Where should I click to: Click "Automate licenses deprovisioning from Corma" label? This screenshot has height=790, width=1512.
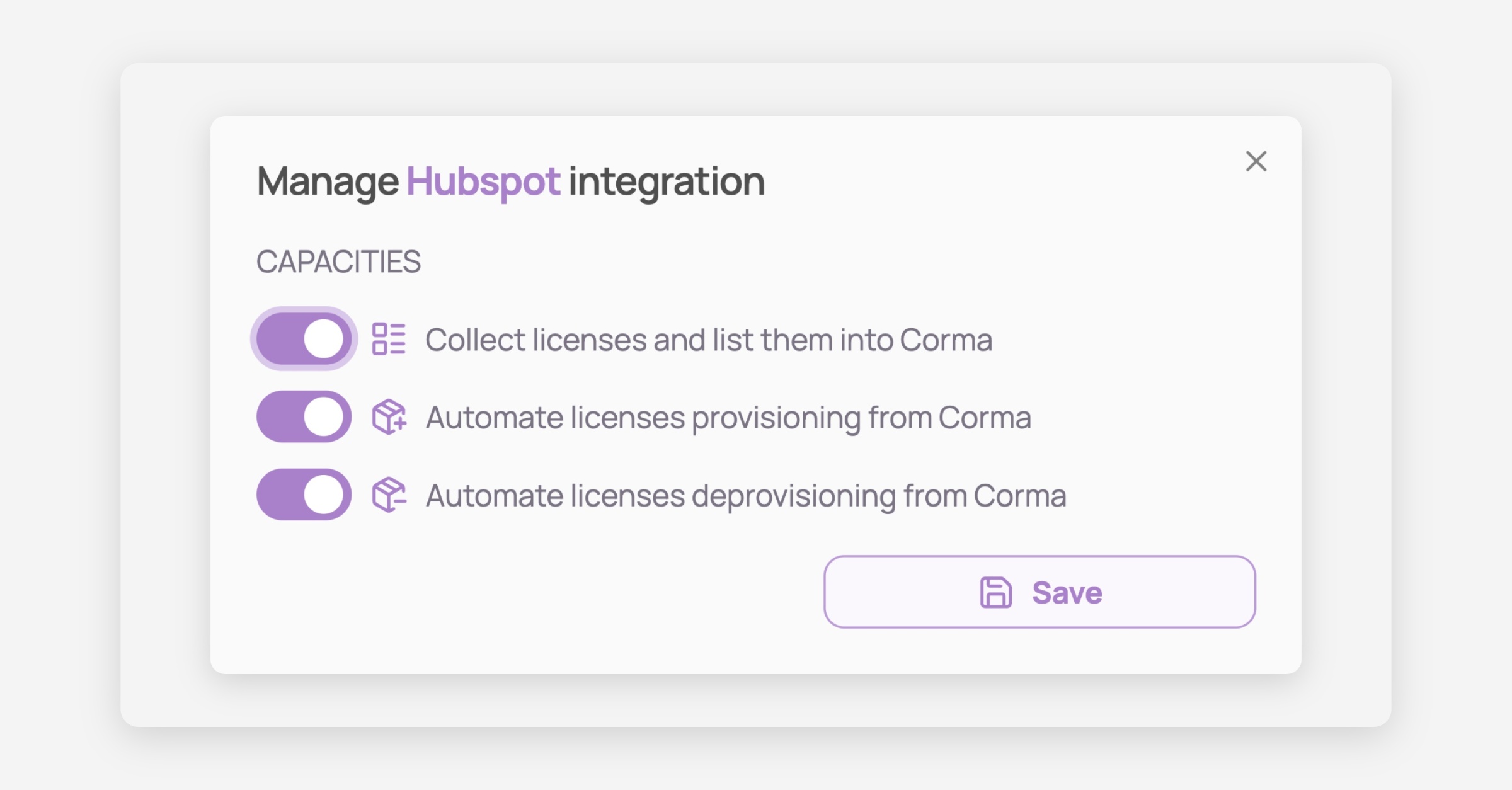click(x=746, y=496)
